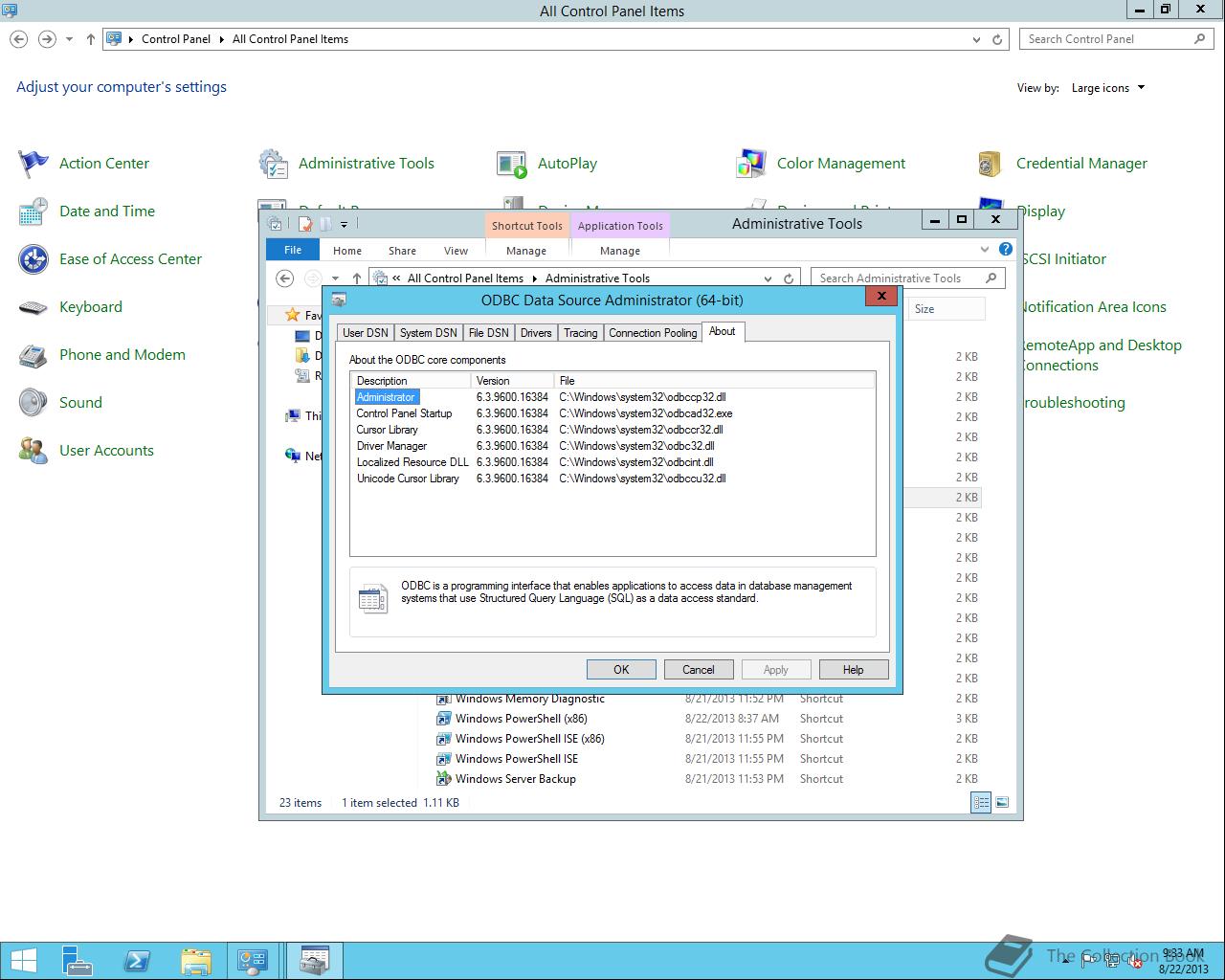This screenshot has height=980, width=1225.
Task: Select Windows PowerShell ISE (x86) shortcut
Action: pos(529,739)
